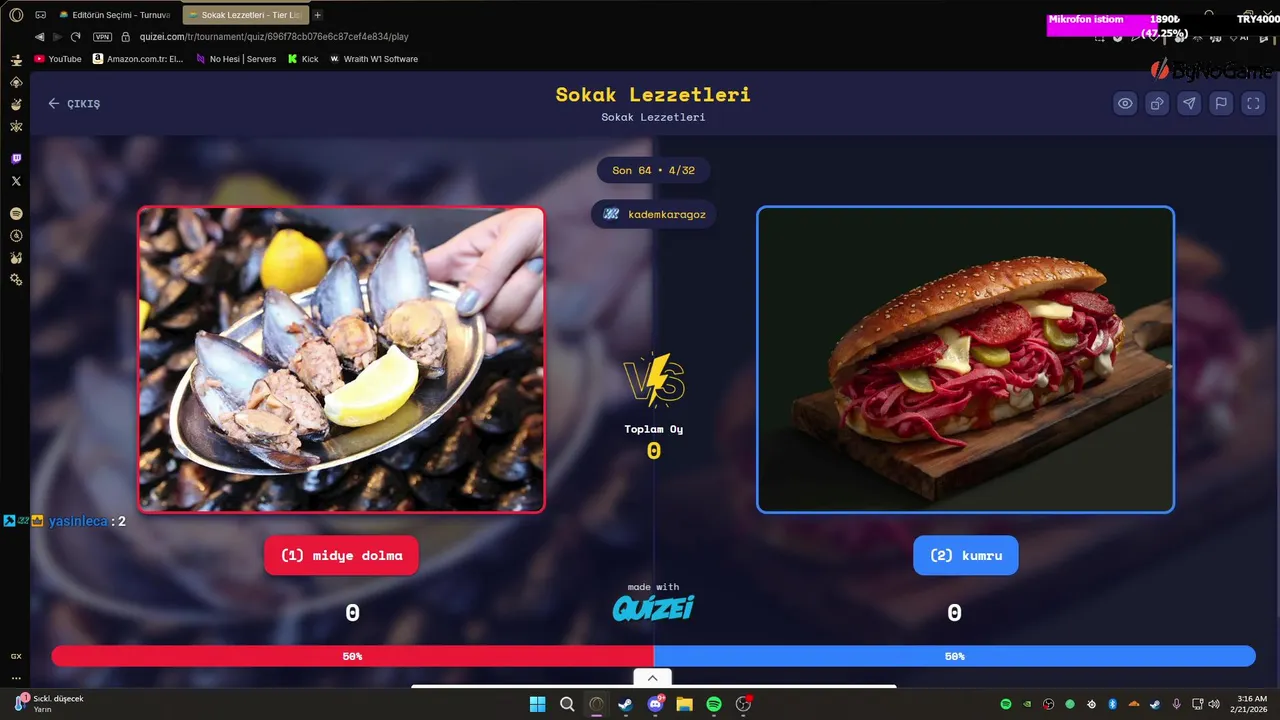Go forward in browser history
This screenshot has width=1280, height=720.
(x=57, y=37)
